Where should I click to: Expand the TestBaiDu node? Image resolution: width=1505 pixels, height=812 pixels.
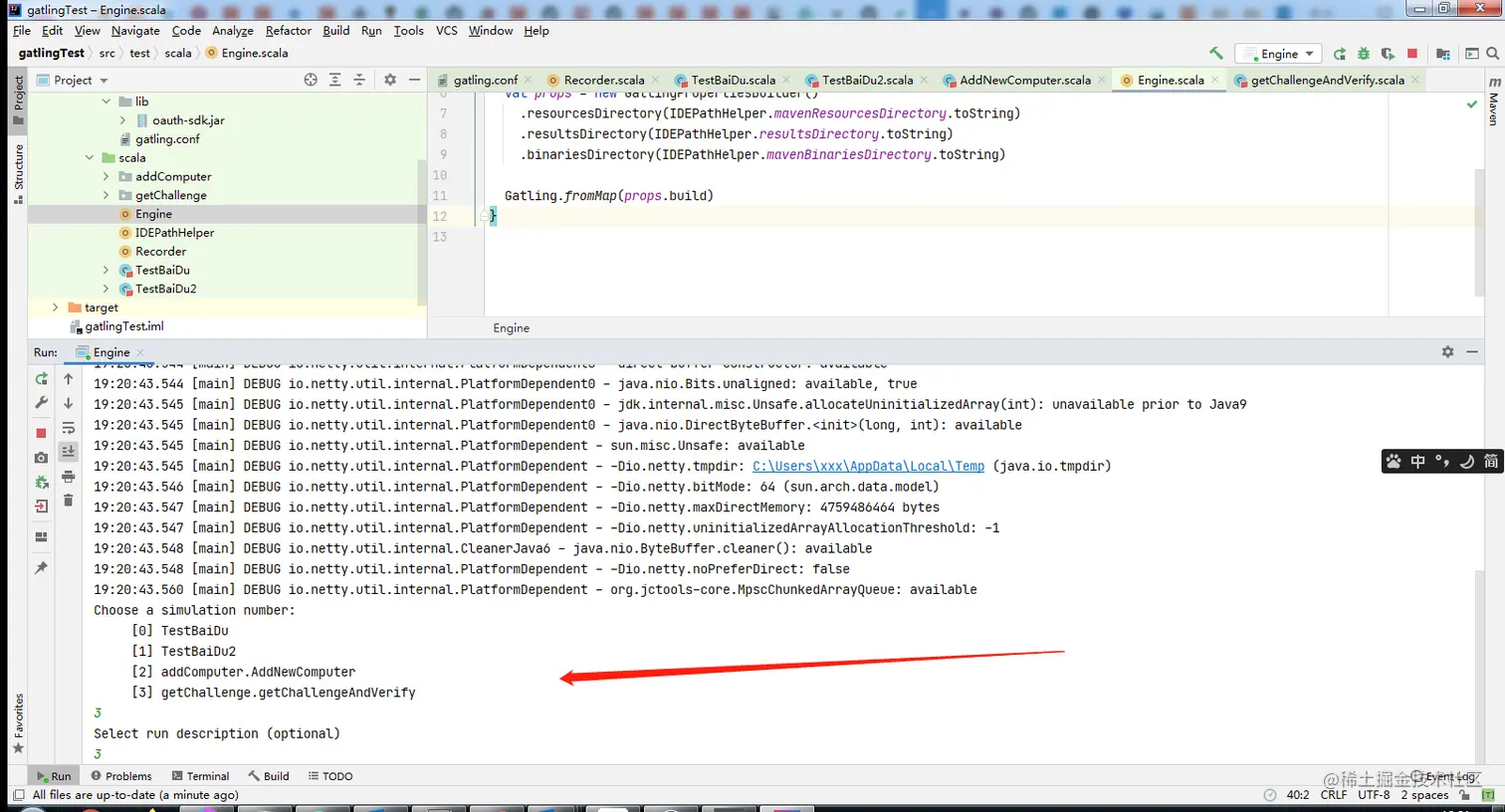(x=107, y=271)
